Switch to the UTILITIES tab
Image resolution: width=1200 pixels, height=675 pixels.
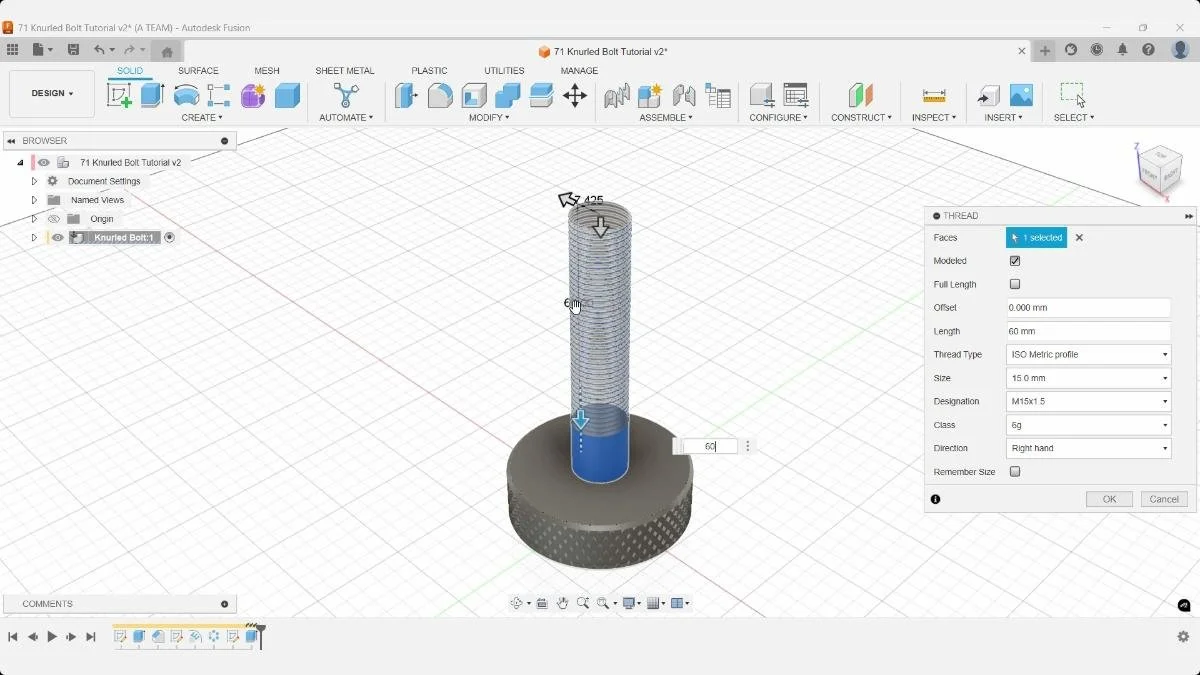click(504, 71)
